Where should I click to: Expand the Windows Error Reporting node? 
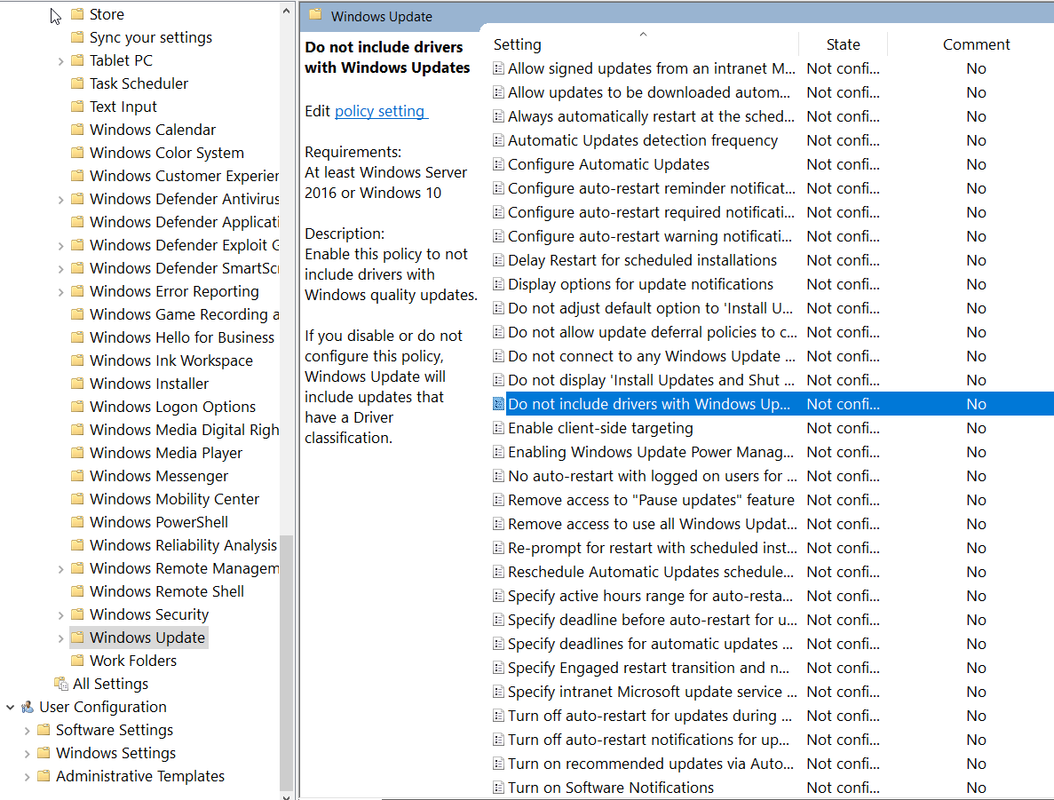pos(60,292)
